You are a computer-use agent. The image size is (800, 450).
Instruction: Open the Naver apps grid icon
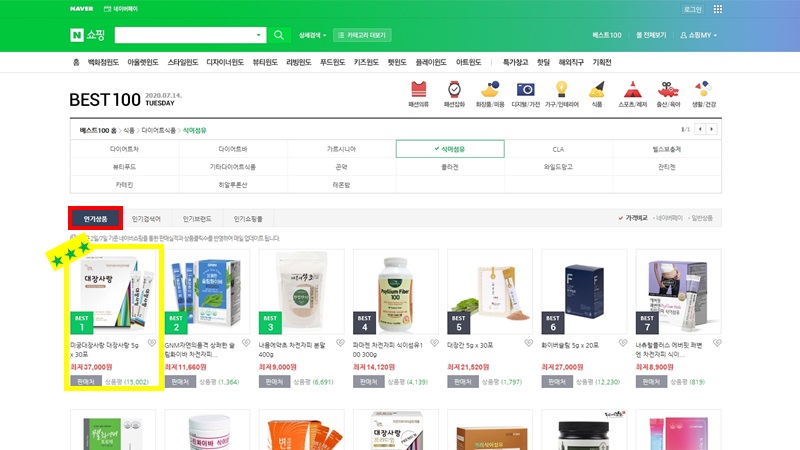(x=718, y=9)
